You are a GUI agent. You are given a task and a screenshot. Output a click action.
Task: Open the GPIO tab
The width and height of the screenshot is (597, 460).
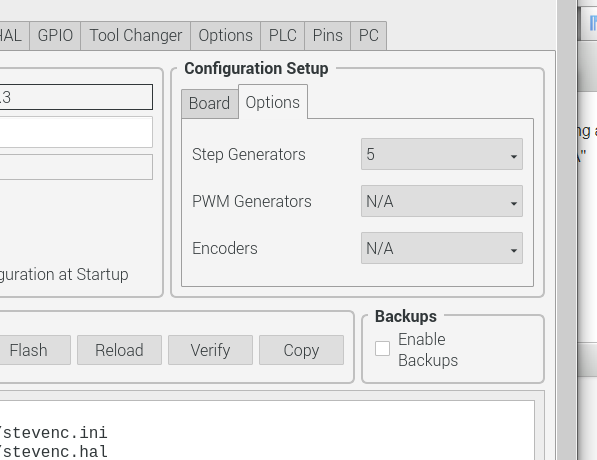pos(55,36)
